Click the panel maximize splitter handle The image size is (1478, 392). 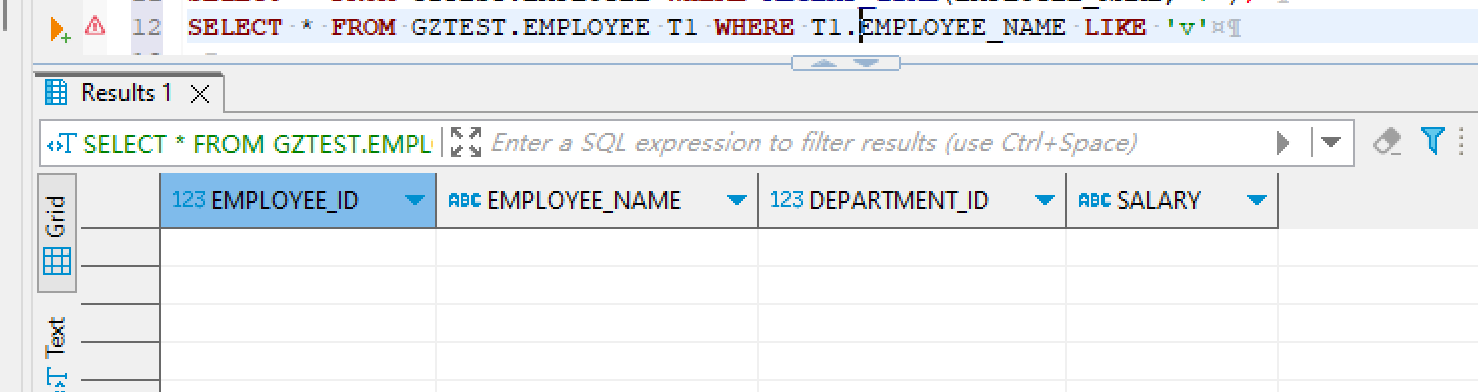845,63
